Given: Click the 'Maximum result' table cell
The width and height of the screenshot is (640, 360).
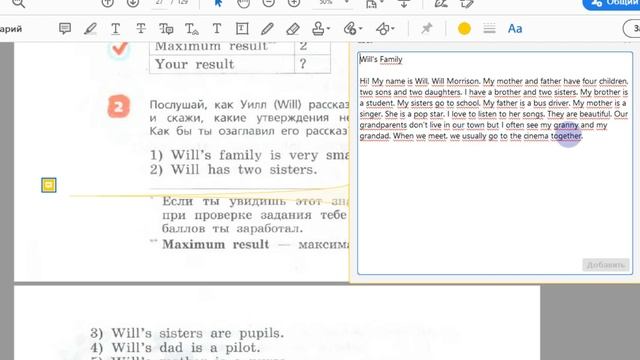Looking at the screenshot, I should click(222, 47).
